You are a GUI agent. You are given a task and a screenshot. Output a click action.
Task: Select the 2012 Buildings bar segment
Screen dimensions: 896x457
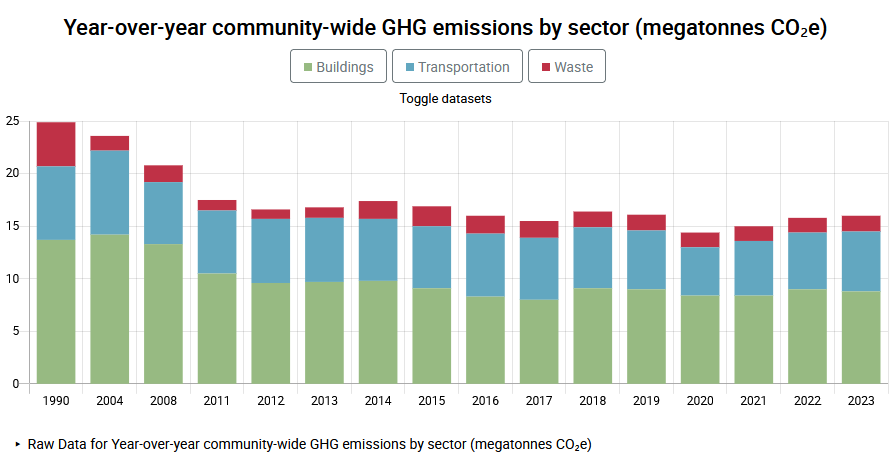[271, 333]
